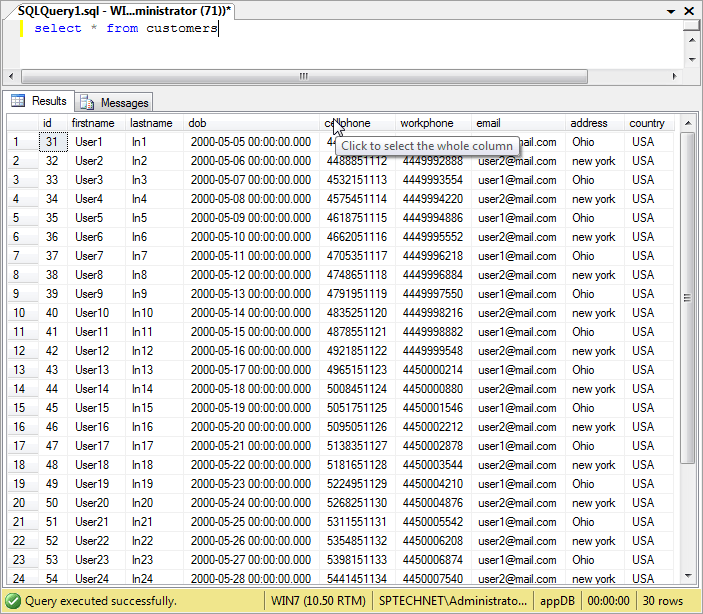Click results grid scroll up arrow
Viewport: 703px width, 614px height.
[x=688, y=123]
